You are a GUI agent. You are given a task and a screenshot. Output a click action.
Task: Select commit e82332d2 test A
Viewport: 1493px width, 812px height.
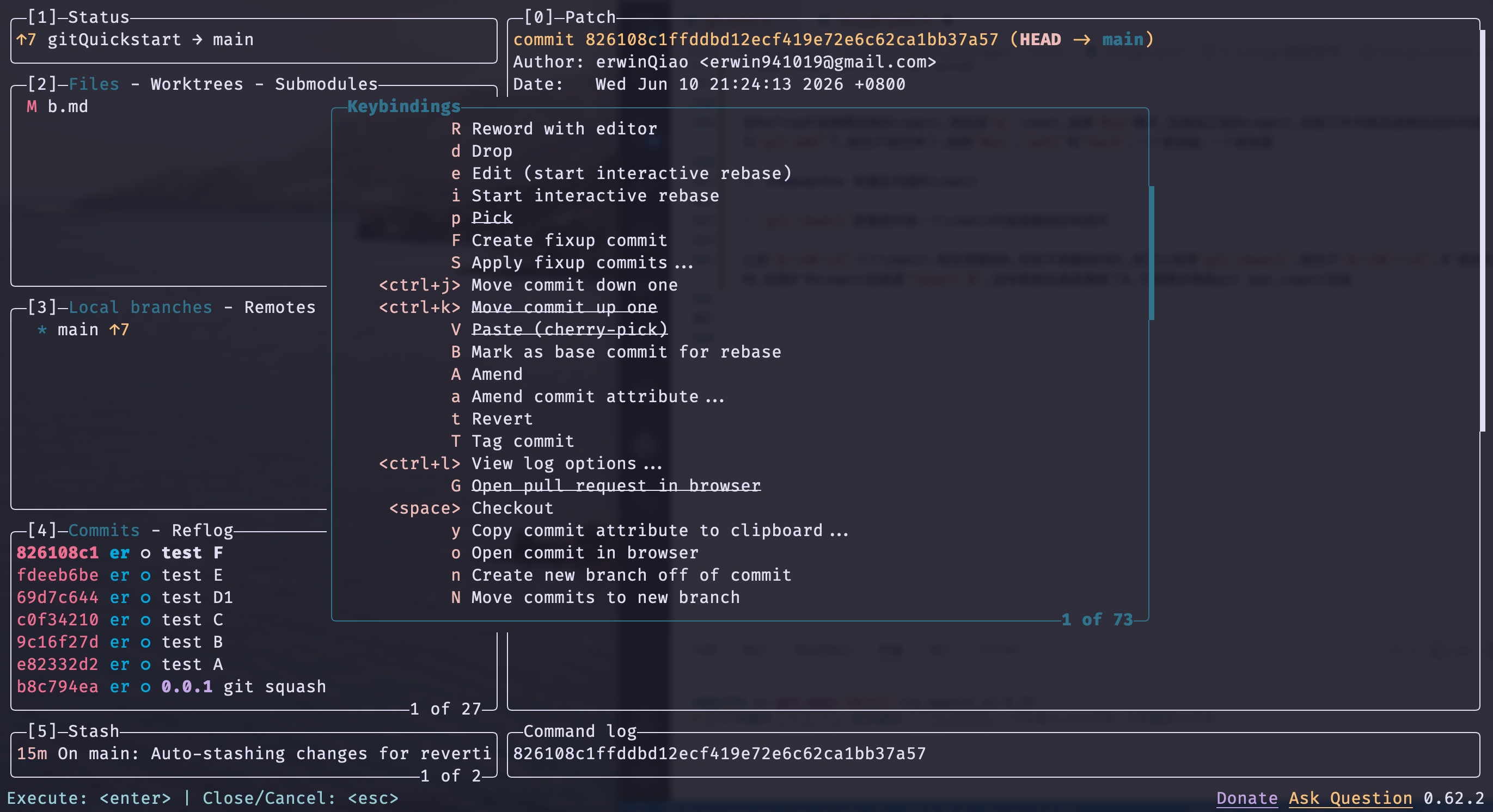pyautogui.click(x=120, y=665)
